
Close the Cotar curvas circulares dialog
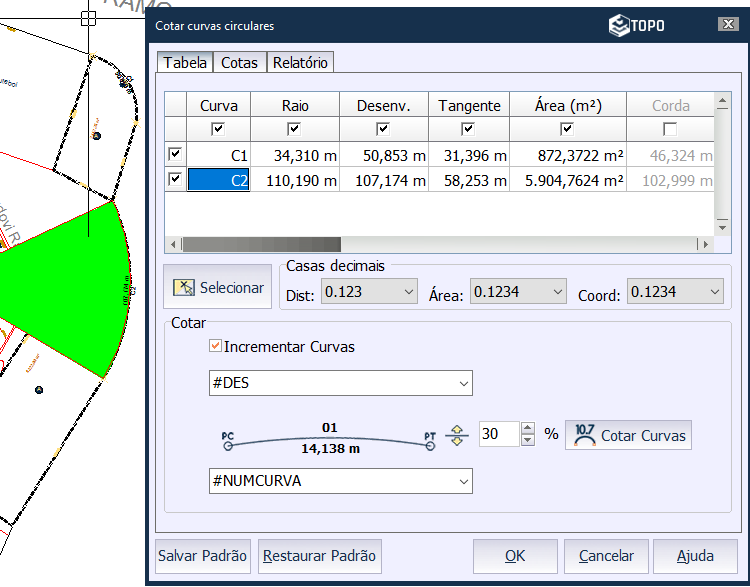click(x=727, y=25)
